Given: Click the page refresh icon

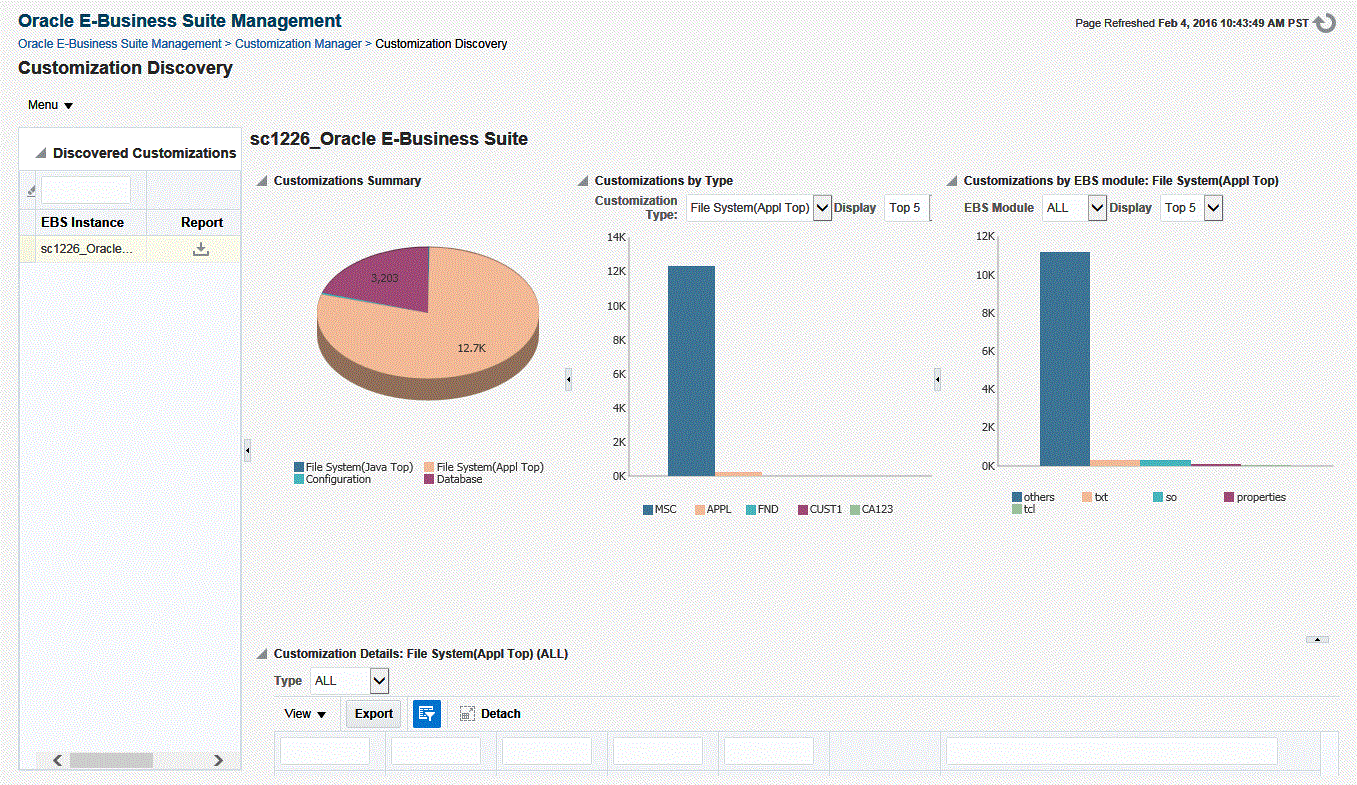Looking at the screenshot, I should point(1325,23).
